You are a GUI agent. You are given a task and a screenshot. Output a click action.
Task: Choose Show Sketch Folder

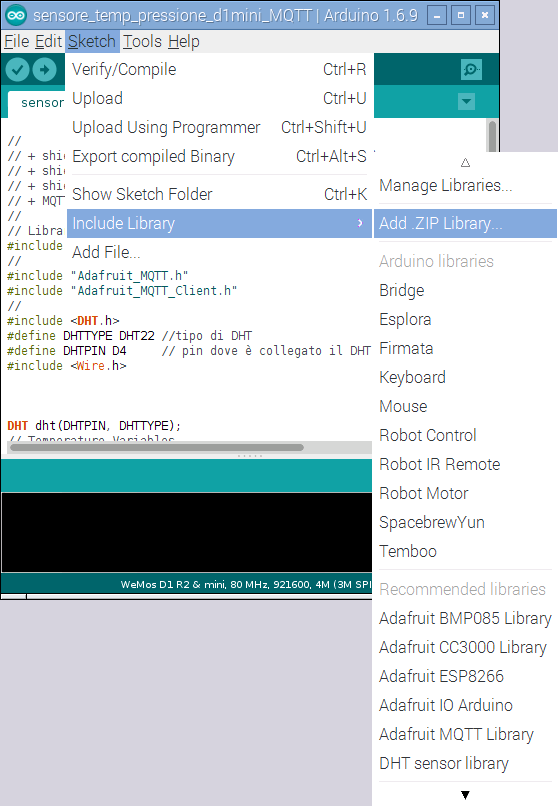pos(219,194)
